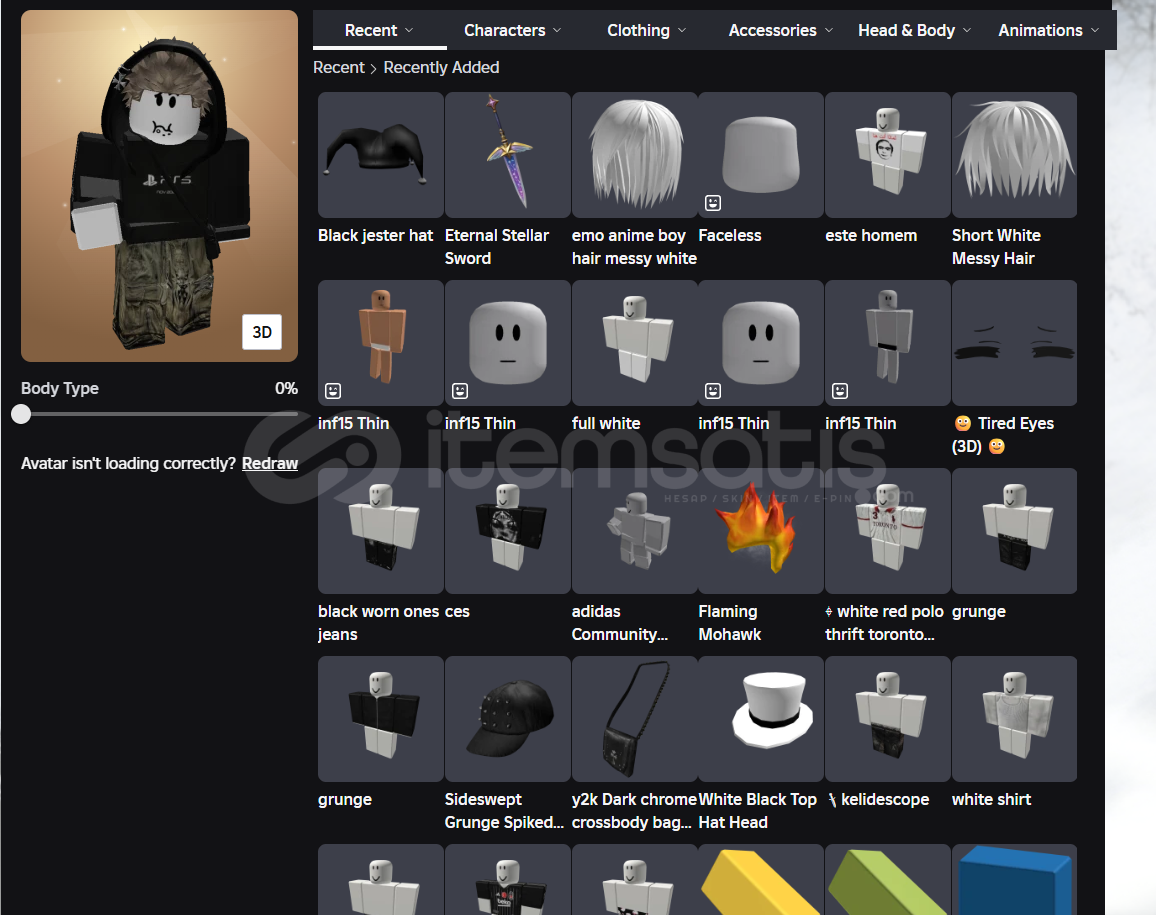Click the Body Type label
Viewport: 1156px width, 915px height.
(60, 389)
